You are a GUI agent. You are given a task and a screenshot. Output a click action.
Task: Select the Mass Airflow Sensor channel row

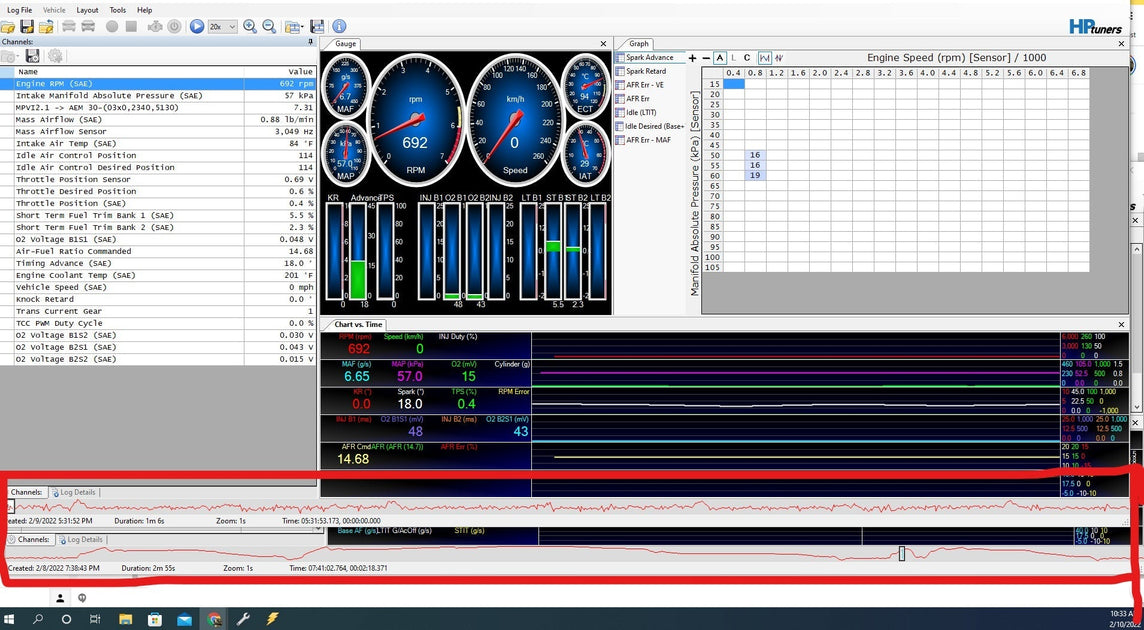point(158,131)
